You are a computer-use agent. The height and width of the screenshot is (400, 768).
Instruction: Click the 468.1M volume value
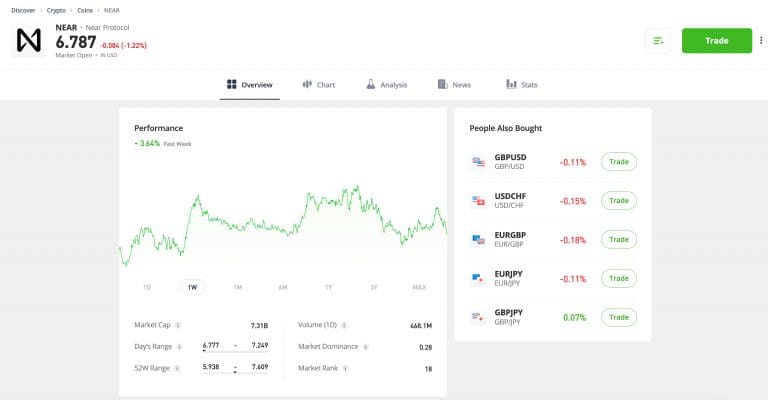coord(421,326)
